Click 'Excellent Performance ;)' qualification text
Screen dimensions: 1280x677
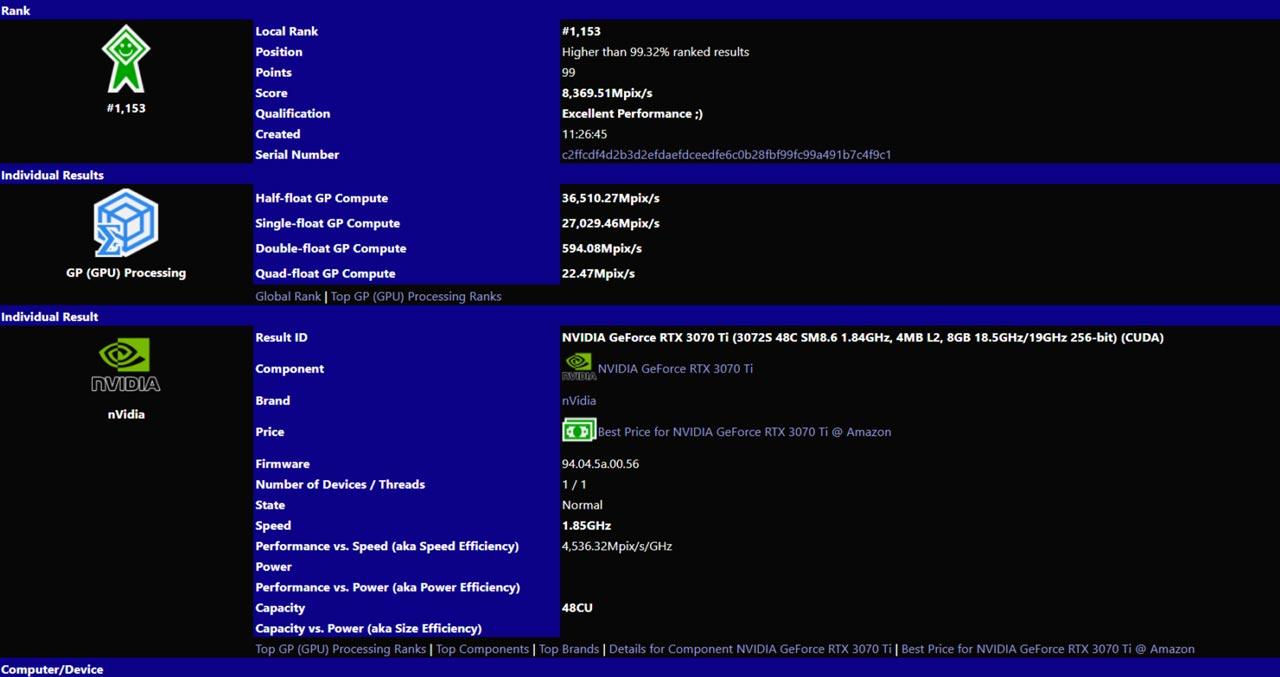(x=632, y=114)
